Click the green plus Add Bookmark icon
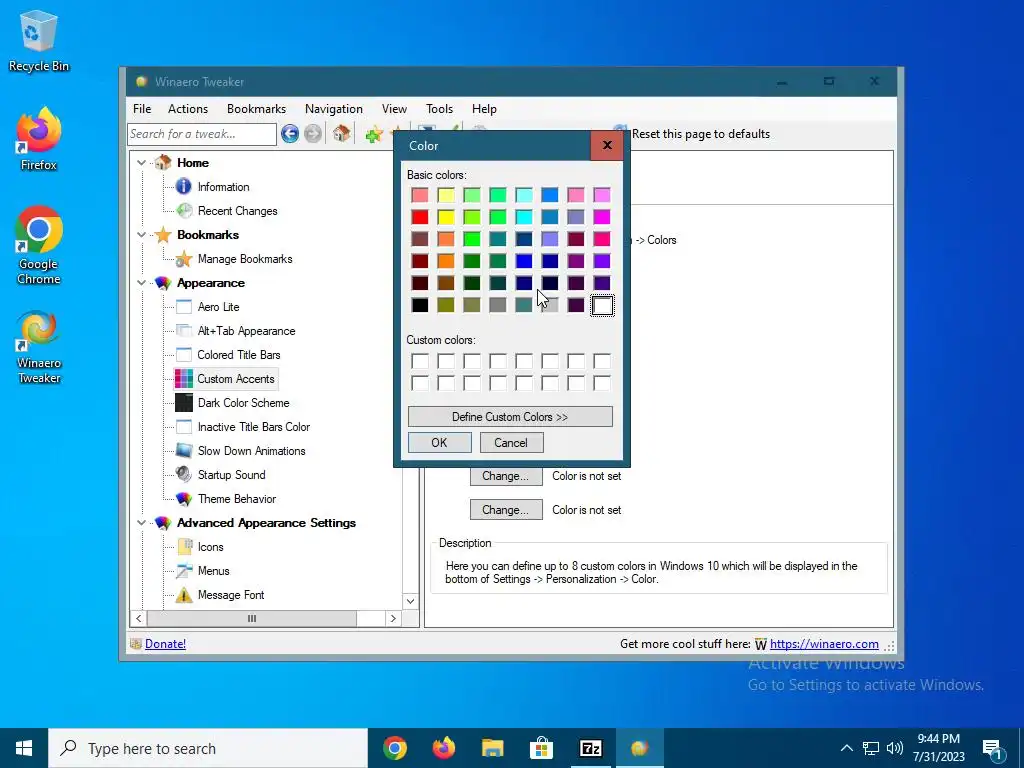The image size is (1024, 768). tap(374, 135)
